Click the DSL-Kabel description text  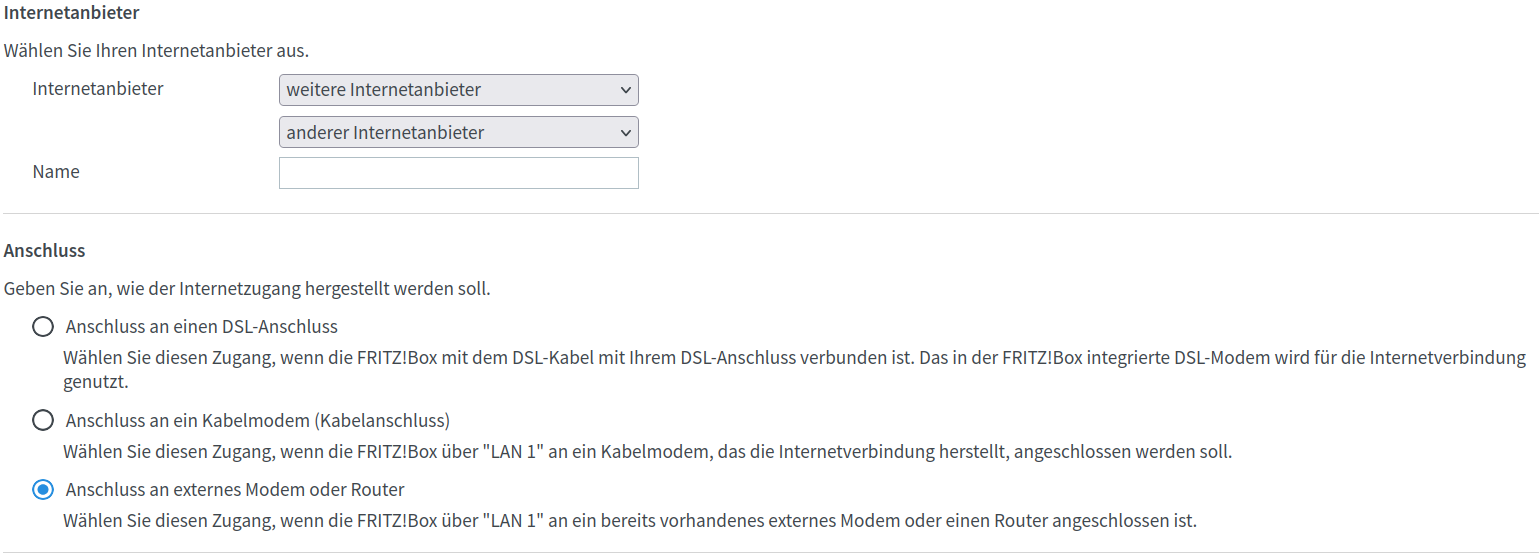pos(794,358)
